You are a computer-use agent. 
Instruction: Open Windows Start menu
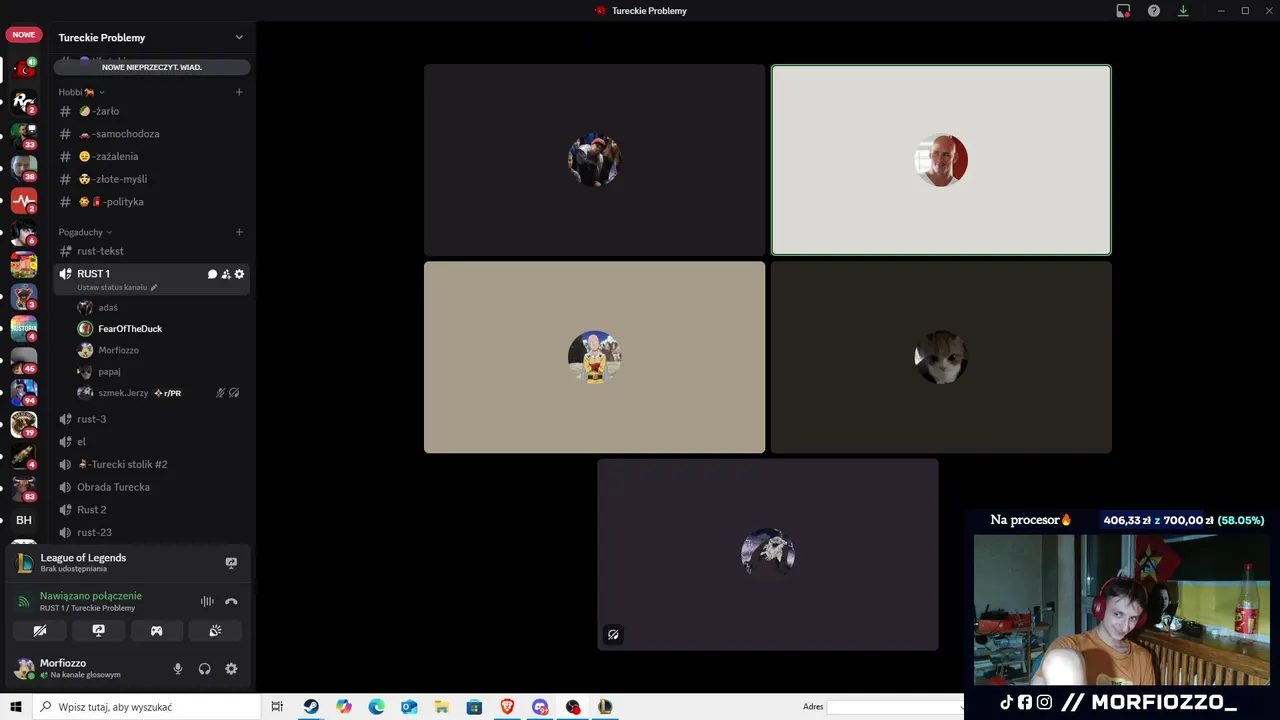(16, 707)
